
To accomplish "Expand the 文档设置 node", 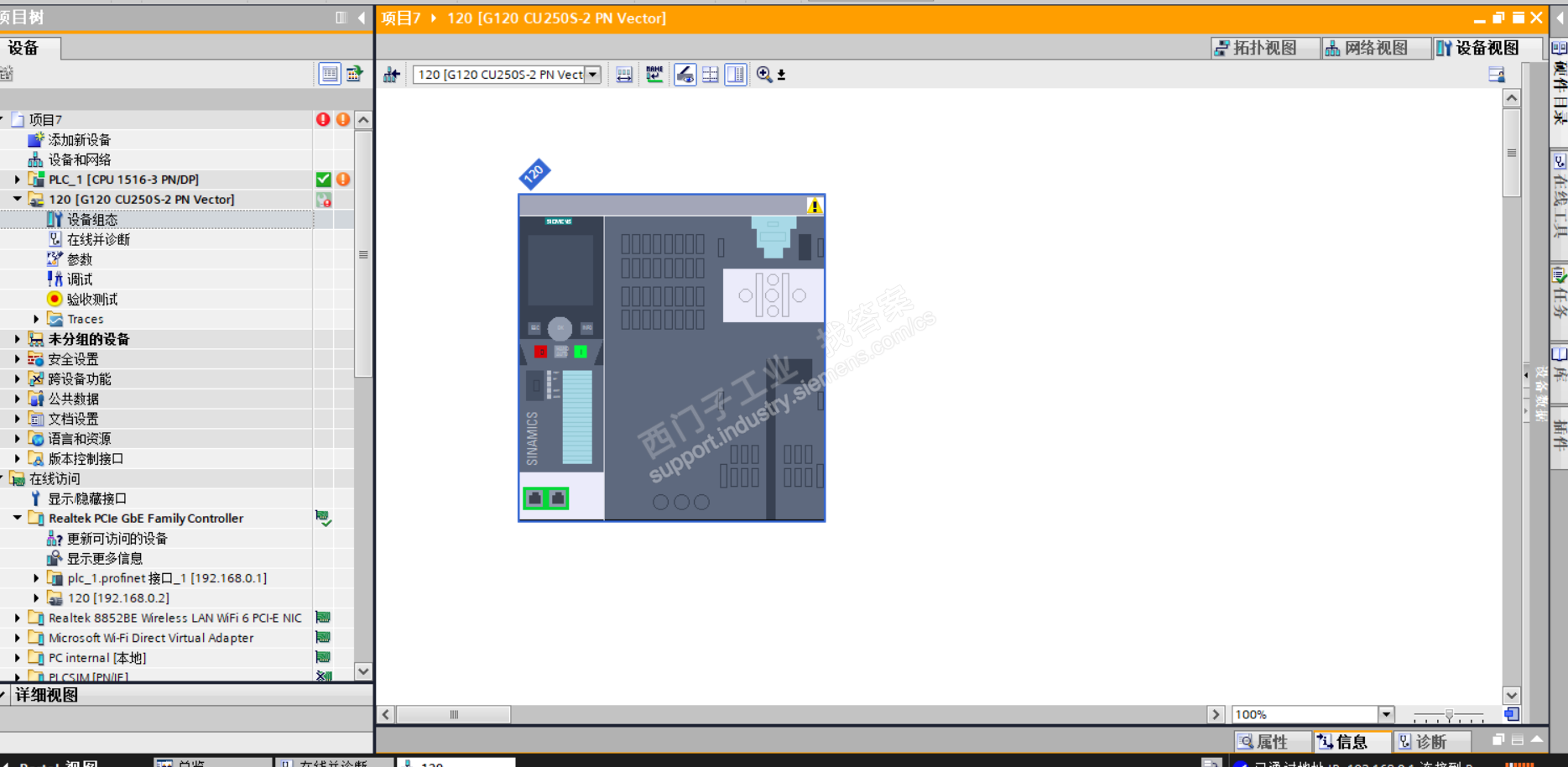I will (x=17, y=419).
